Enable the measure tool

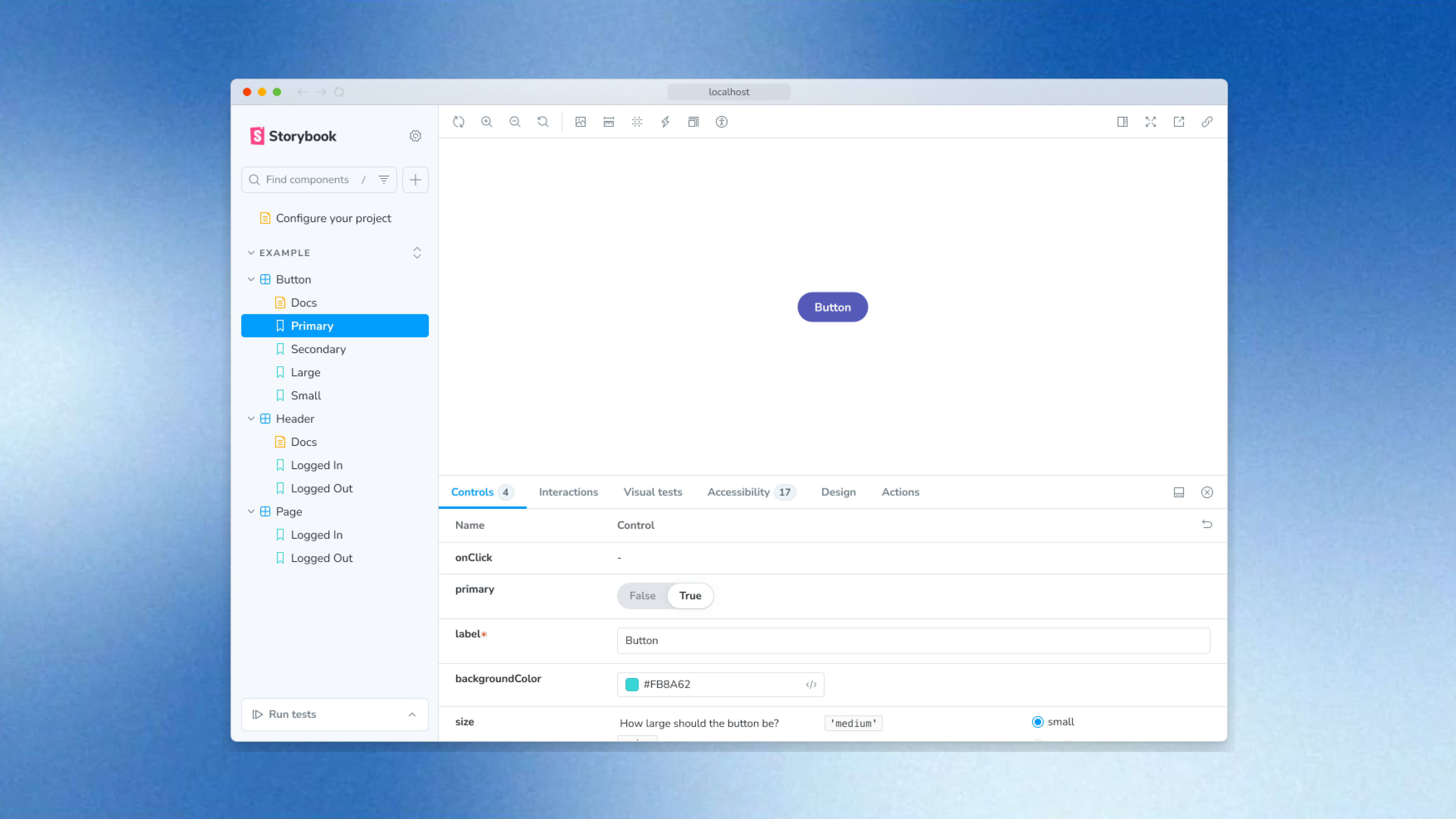pyautogui.click(x=609, y=121)
